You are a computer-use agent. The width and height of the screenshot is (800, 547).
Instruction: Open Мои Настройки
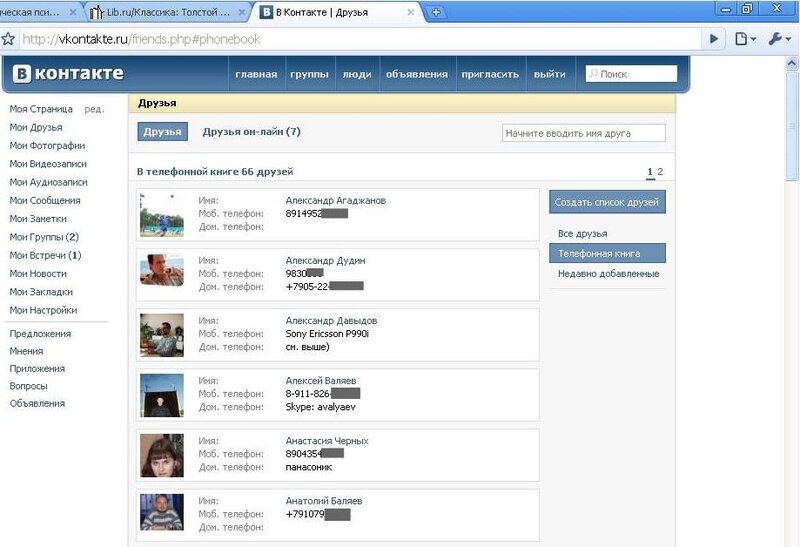point(43,310)
